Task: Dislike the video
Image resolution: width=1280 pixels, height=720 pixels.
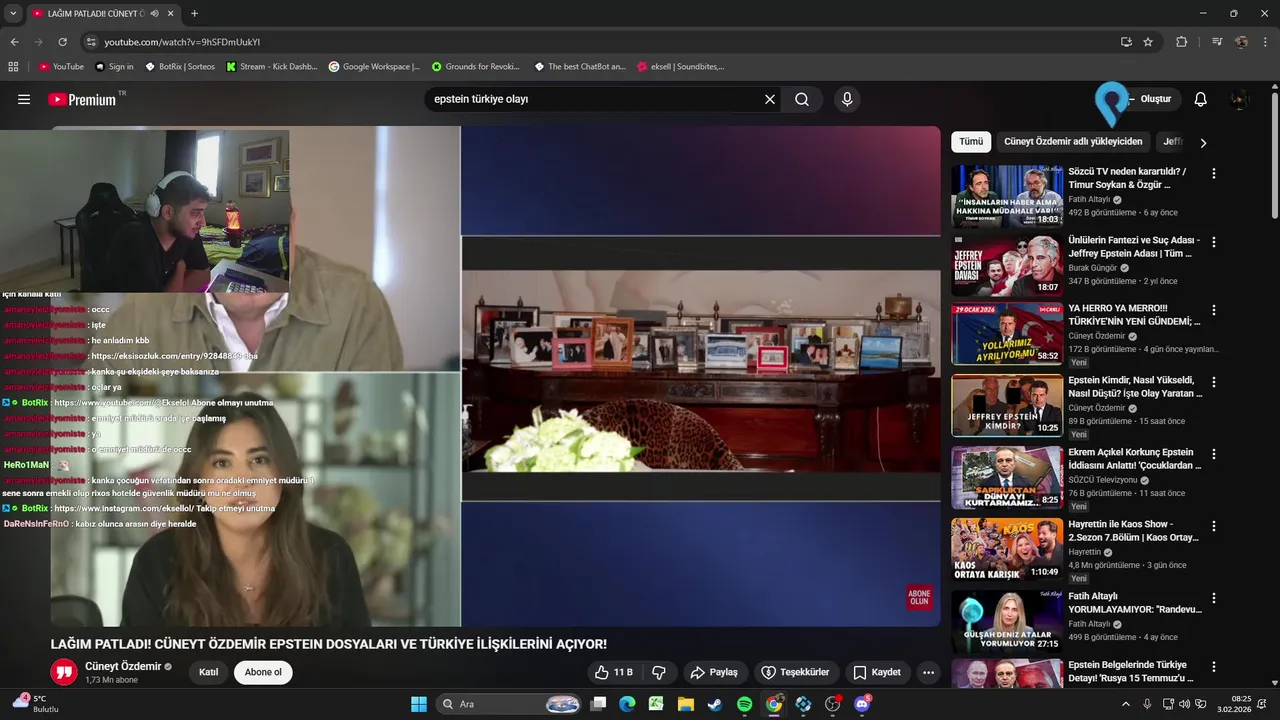Action: [x=659, y=672]
